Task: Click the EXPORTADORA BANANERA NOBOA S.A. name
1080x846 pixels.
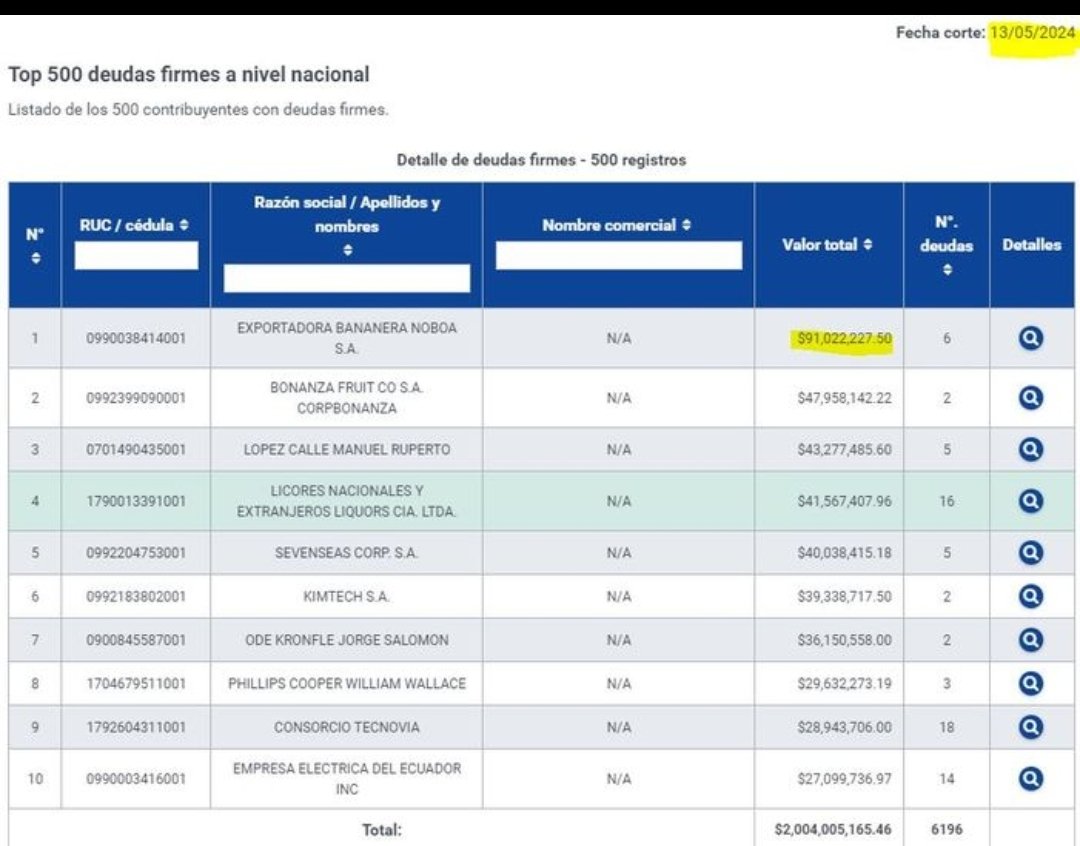Action: [x=347, y=338]
